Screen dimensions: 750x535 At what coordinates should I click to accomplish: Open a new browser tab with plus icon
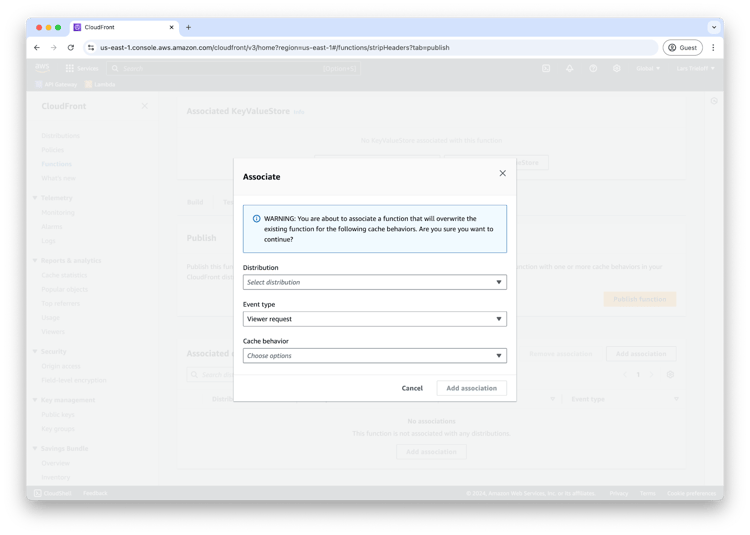[188, 27]
